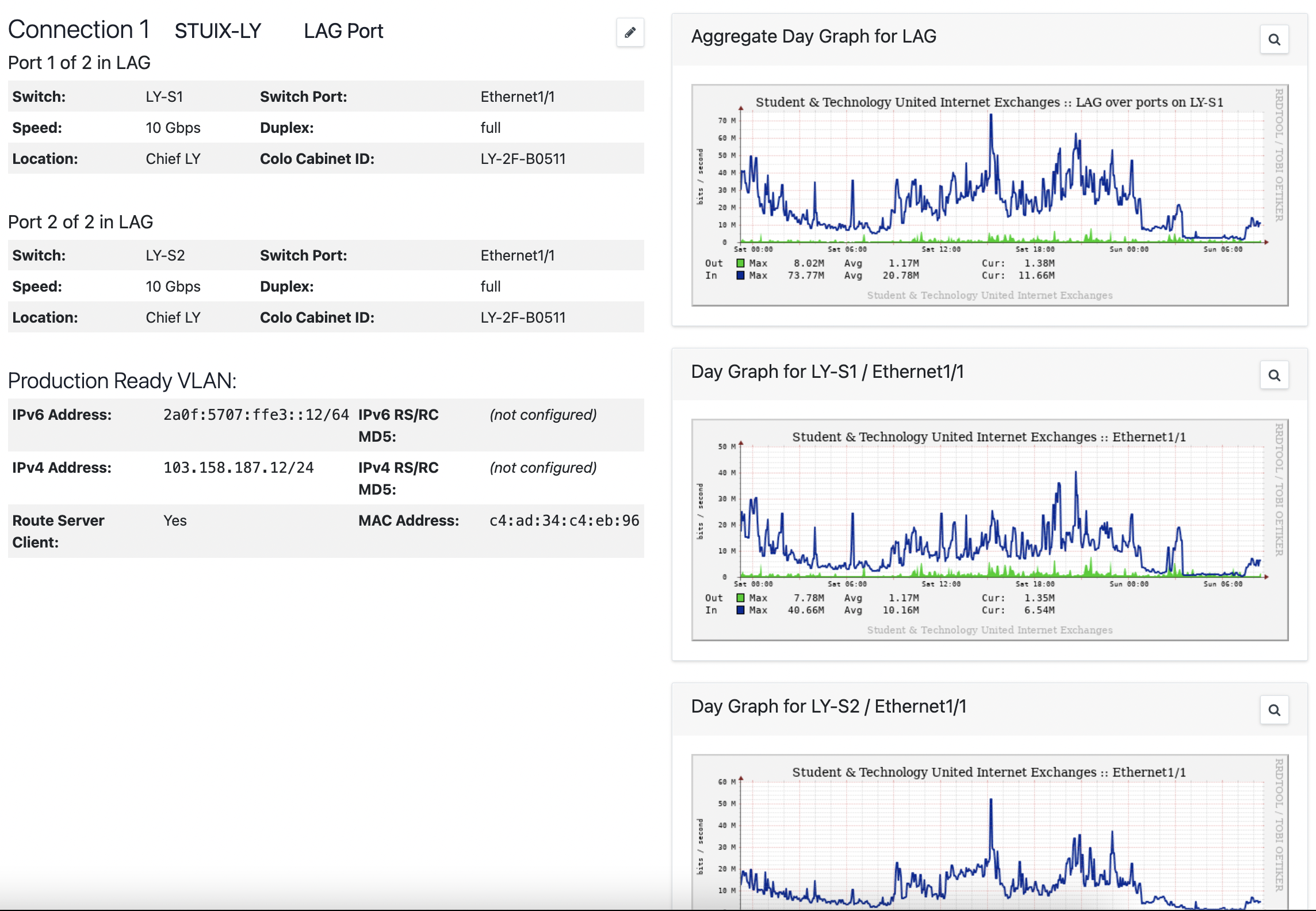Click the LAG Port label in header
This screenshot has width=1316, height=911.
343,30
